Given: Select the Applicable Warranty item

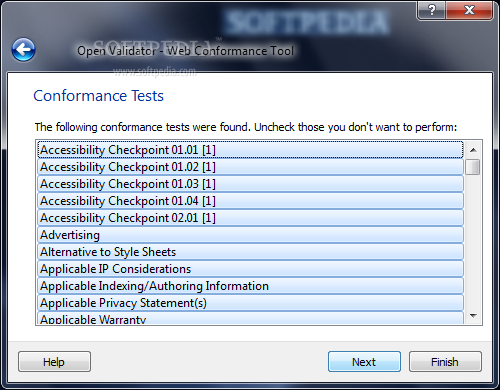Looking at the screenshot, I should pos(250,318).
